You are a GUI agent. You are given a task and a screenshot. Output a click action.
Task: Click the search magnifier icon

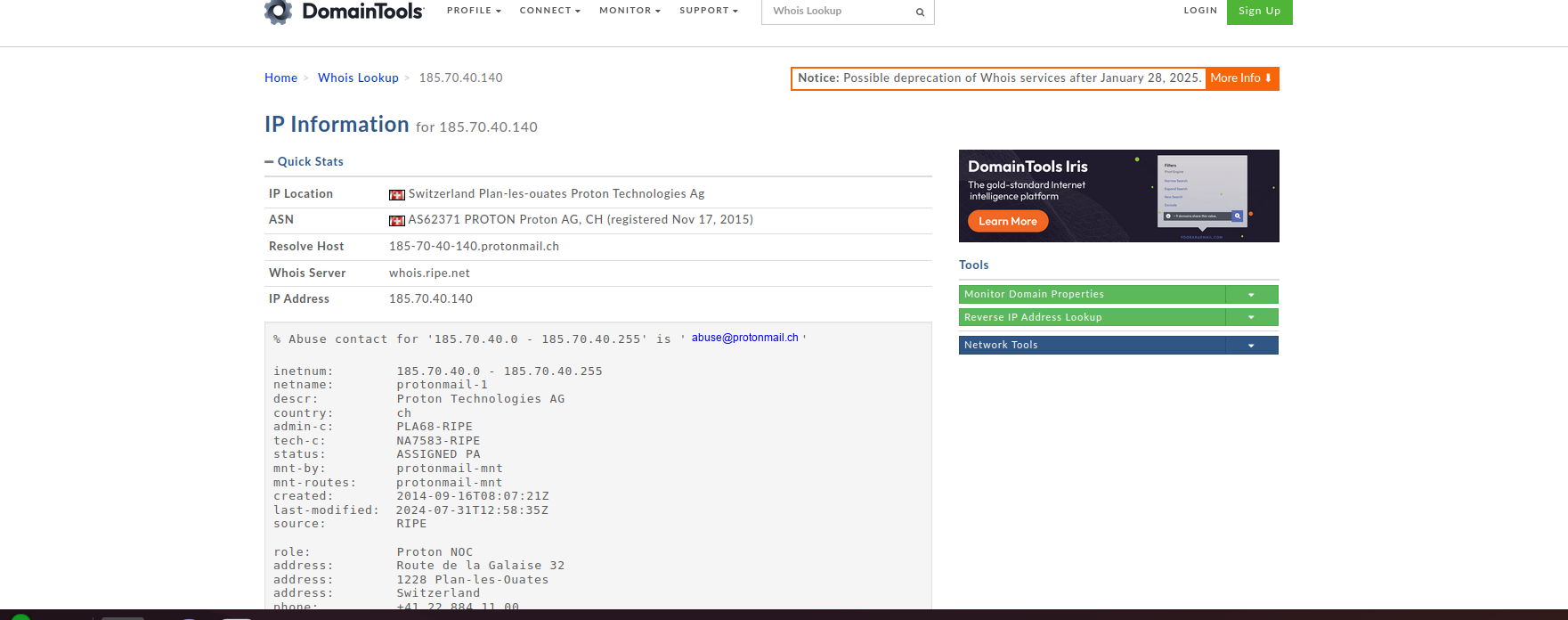pyautogui.click(x=920, y=12)
